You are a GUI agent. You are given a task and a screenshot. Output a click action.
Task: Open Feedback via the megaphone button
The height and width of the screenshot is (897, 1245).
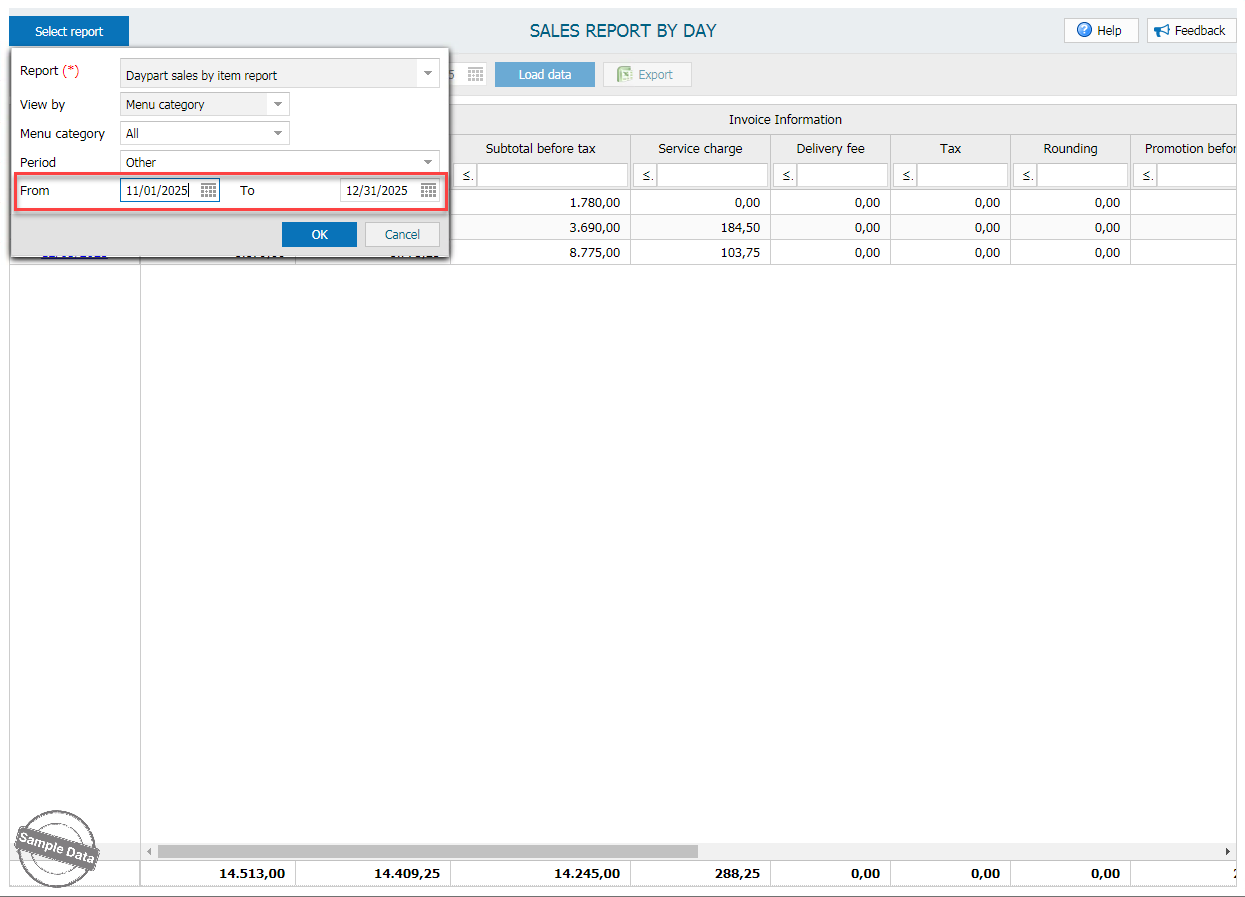(1191, 31)
